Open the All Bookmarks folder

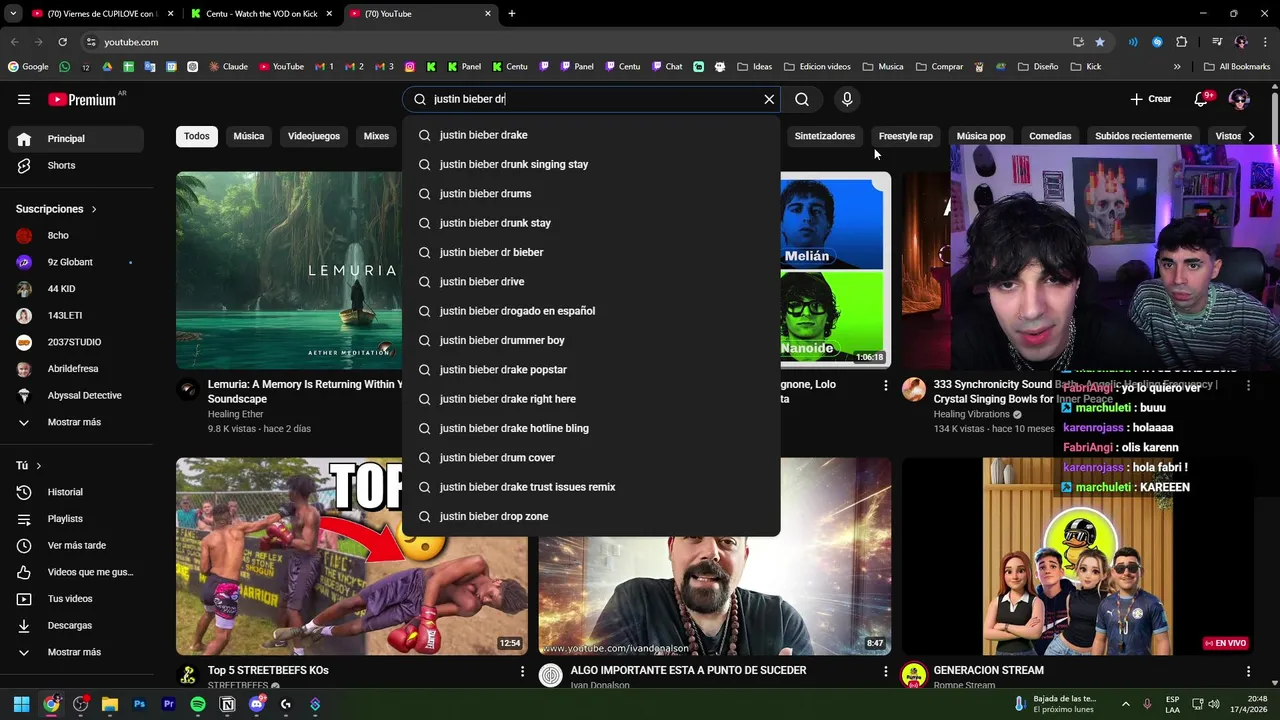(1237, 67)
